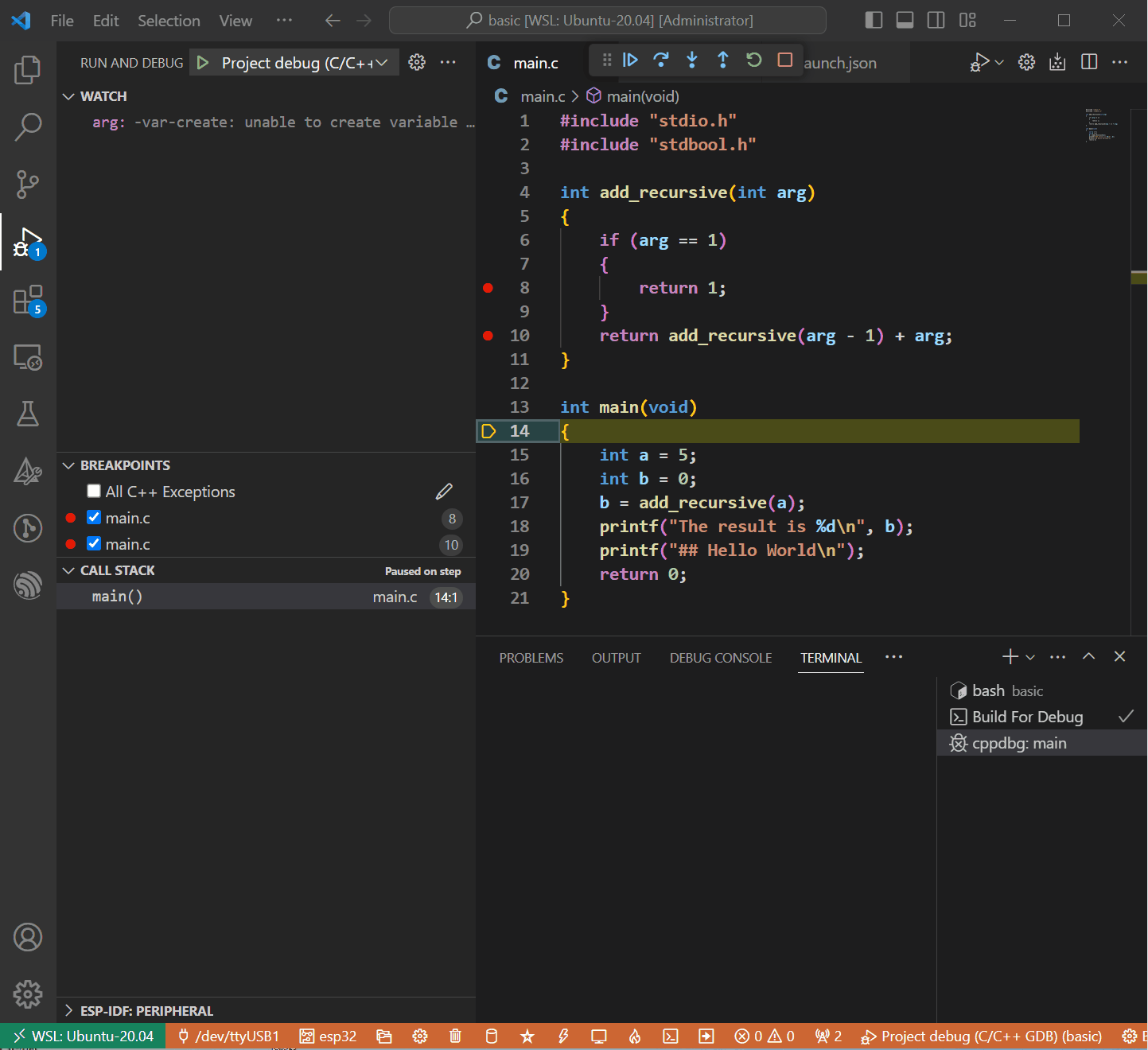
Task: Uncheck the main.c line 10 breakpoint
Action: (94, 543)
